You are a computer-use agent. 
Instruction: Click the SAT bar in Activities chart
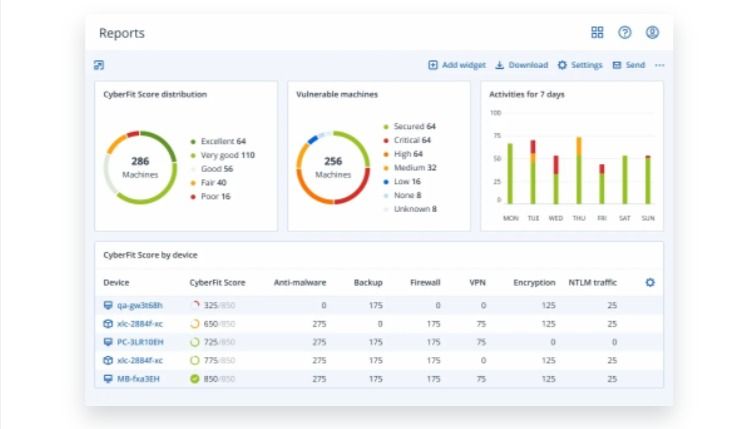(x=625, y=180)
